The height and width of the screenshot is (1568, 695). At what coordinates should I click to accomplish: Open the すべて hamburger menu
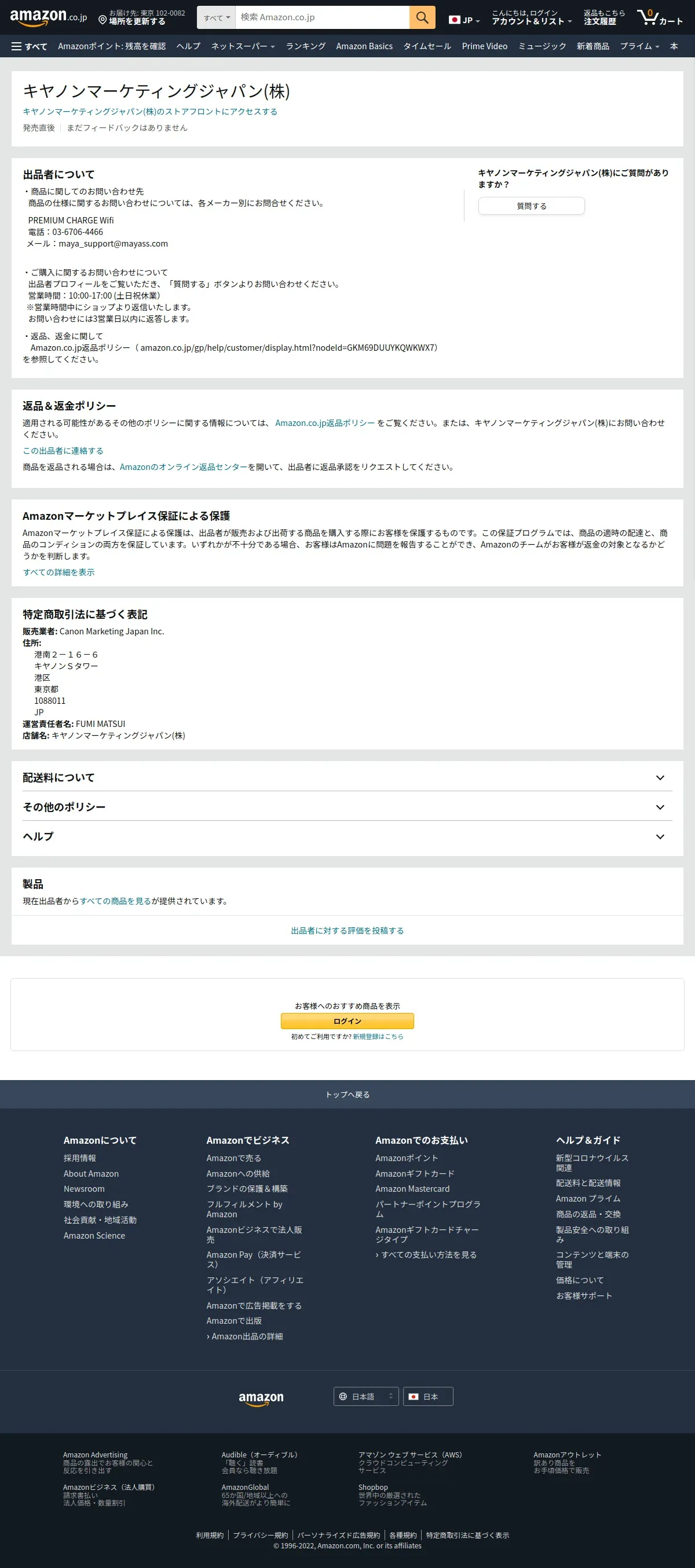click(29, 46)
